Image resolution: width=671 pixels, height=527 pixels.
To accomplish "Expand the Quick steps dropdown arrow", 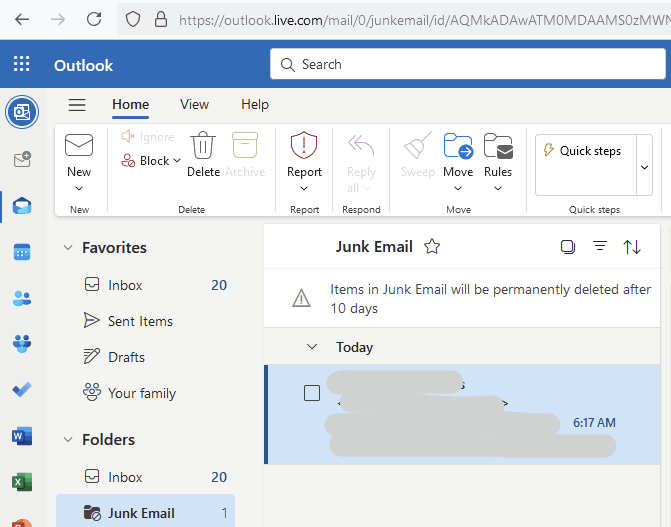I will pos(644,167).
